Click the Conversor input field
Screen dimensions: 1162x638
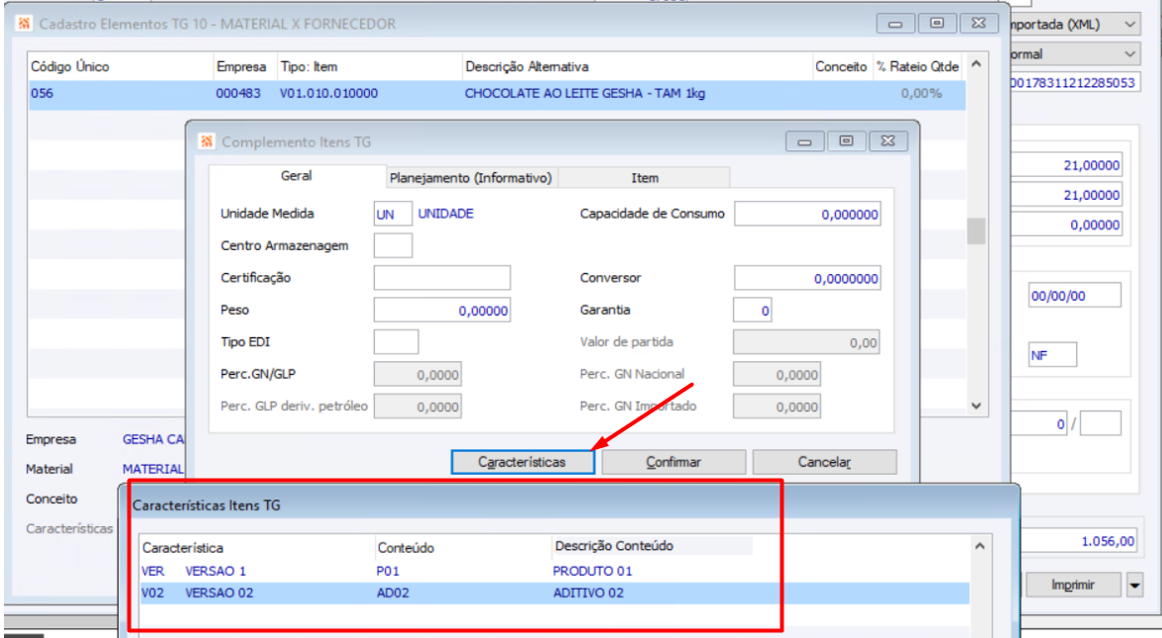click(807, 279)
